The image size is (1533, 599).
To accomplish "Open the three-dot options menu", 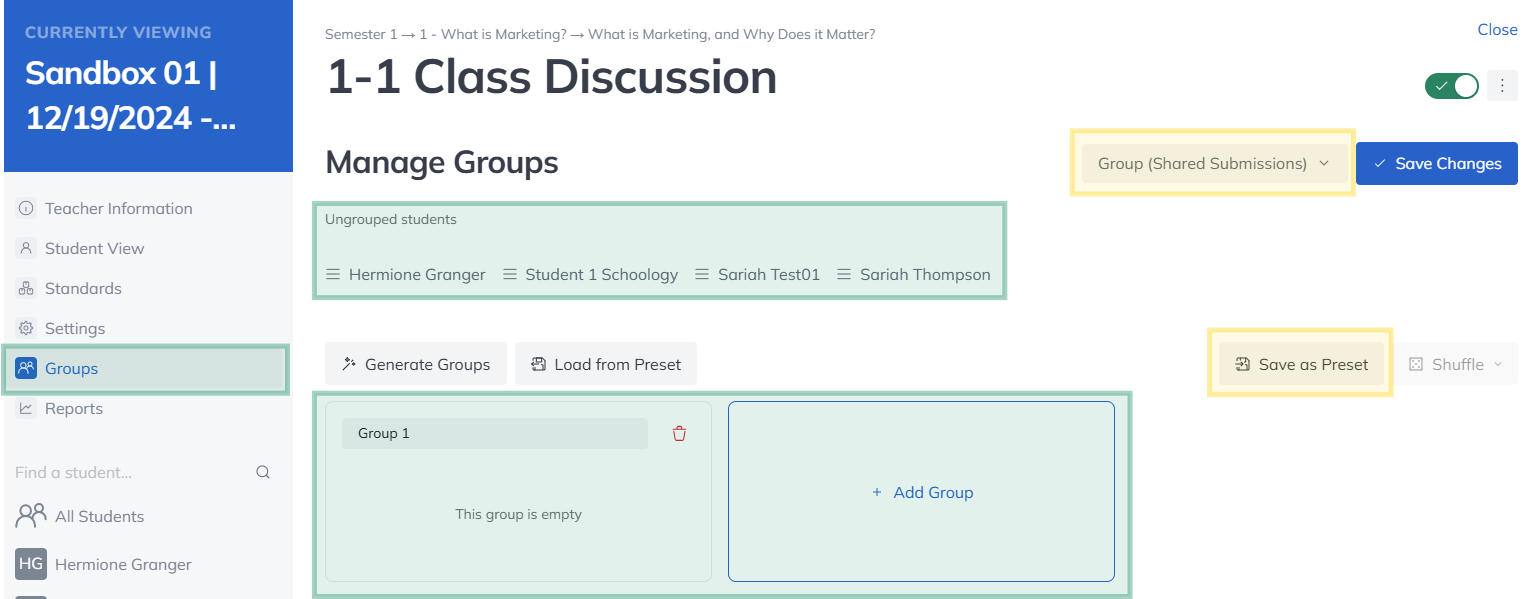I will [x=1502, y=86].
